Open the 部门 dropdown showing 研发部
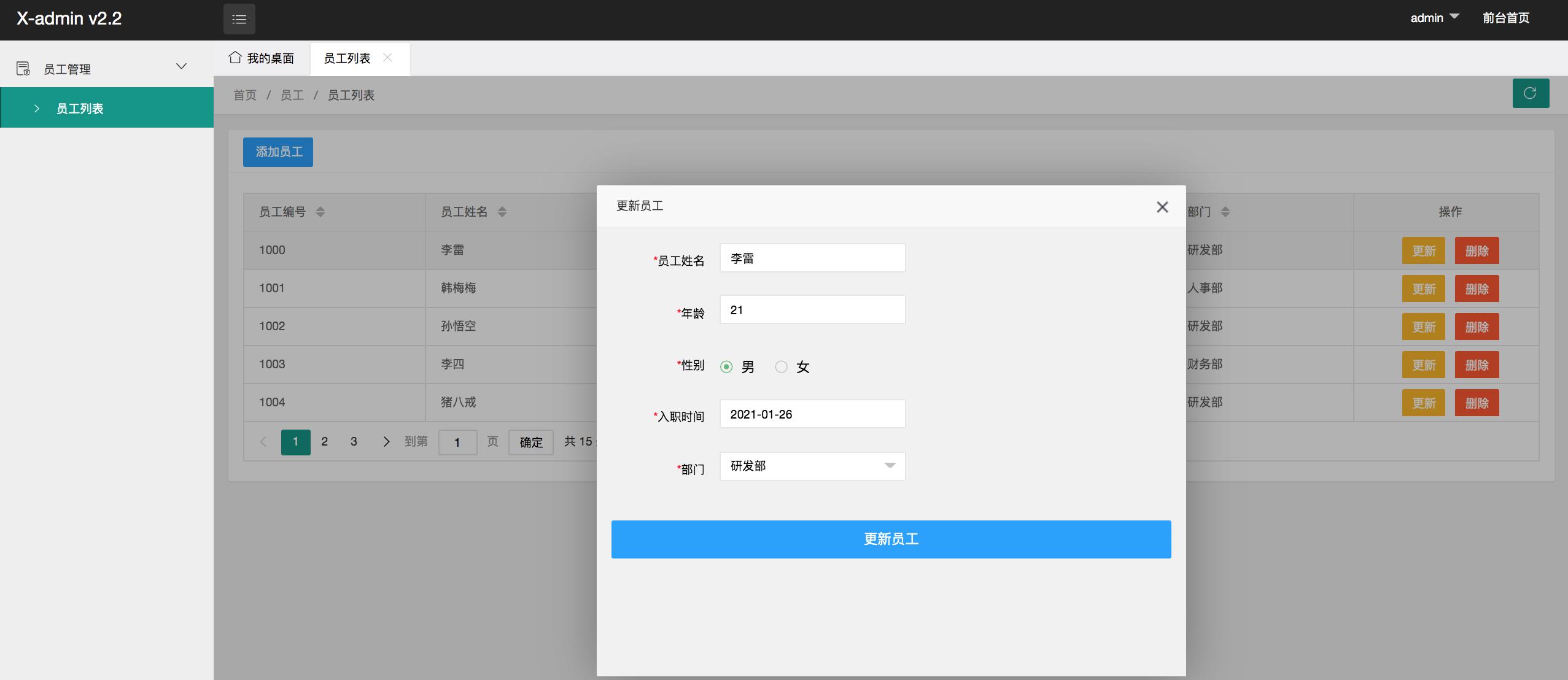 coord(812,466)
